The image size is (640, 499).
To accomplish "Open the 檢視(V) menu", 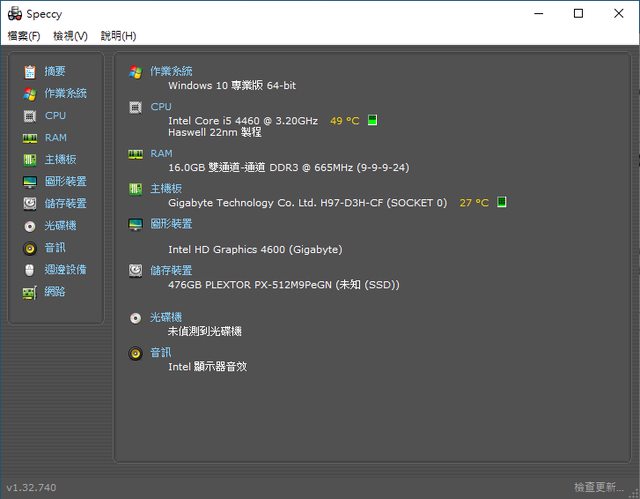I will (70, 36).
